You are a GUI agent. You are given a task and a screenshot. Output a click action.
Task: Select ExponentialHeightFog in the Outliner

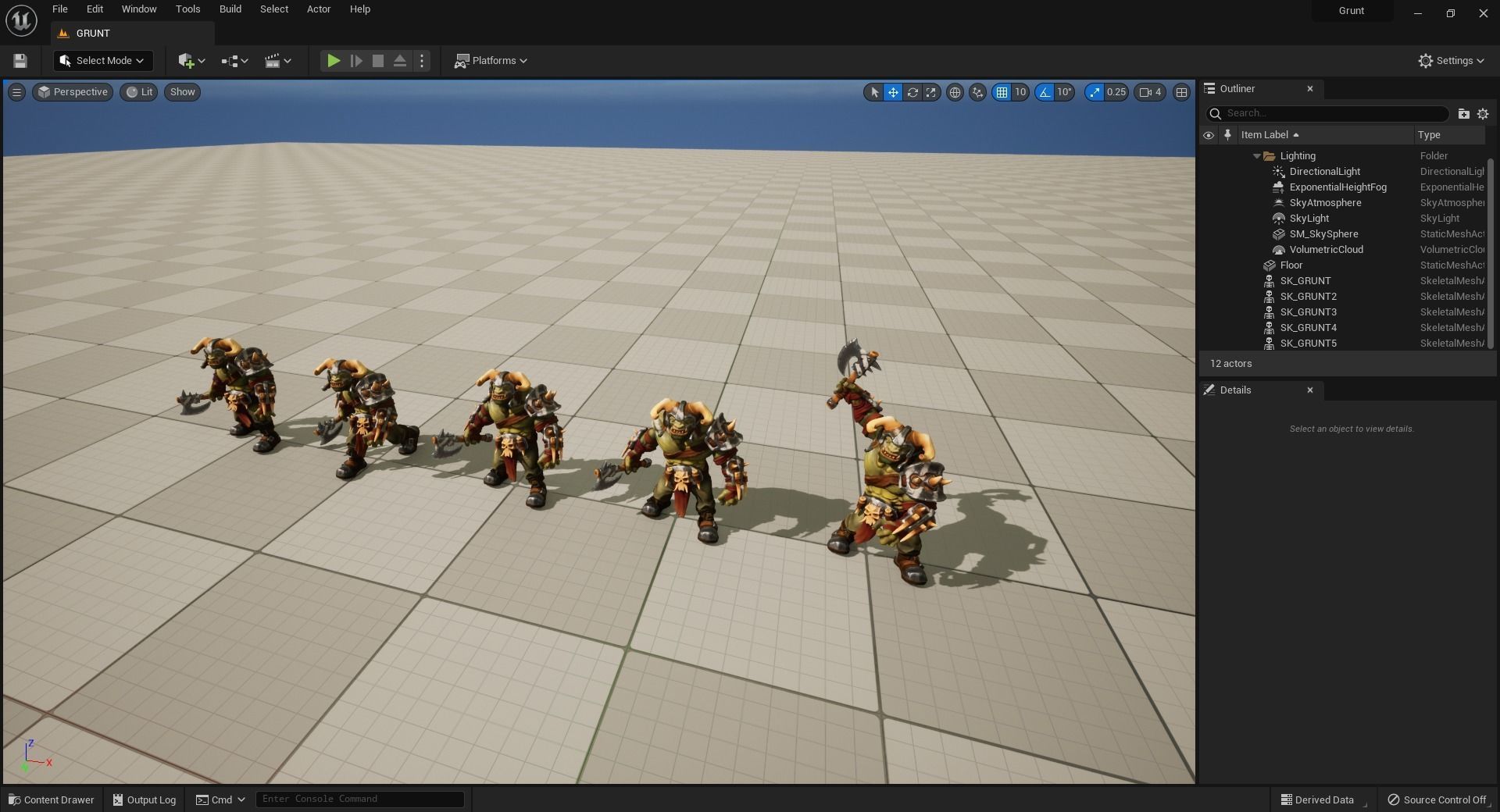coord(1342,187)
